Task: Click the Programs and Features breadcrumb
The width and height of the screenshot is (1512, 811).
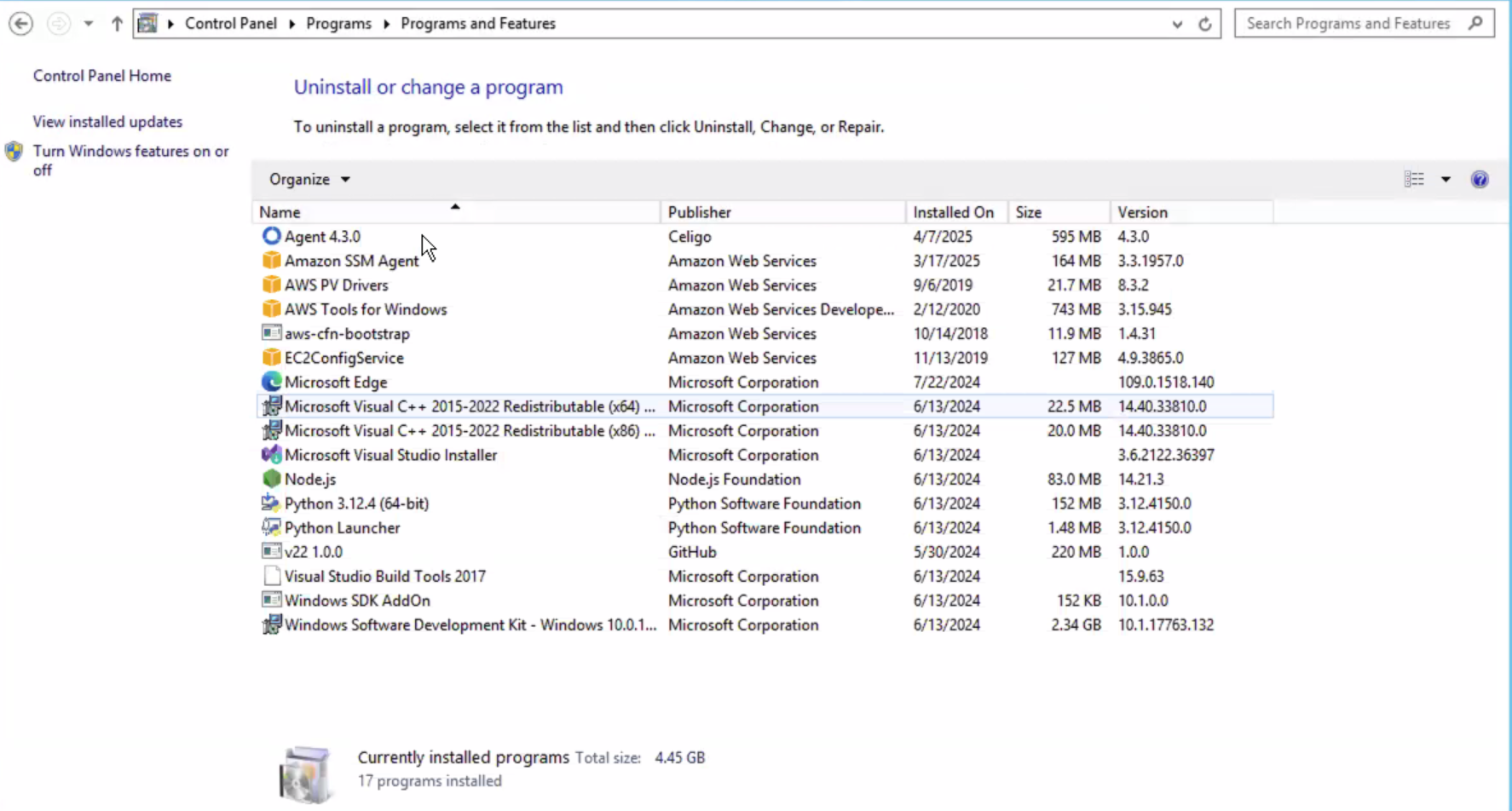Action: tap(478, 24)
